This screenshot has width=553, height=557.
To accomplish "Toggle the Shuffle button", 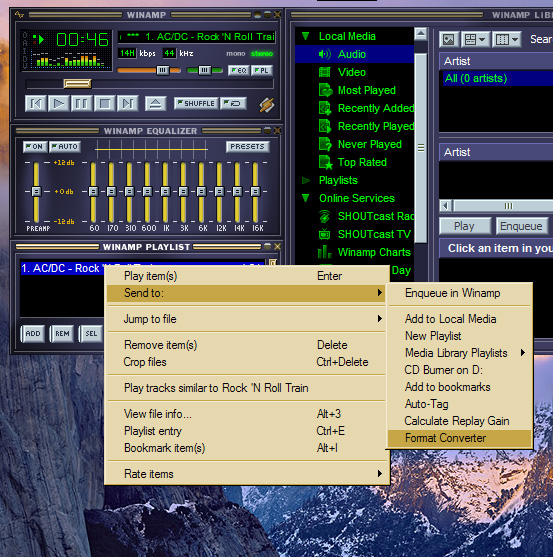I will coord(196,103).
